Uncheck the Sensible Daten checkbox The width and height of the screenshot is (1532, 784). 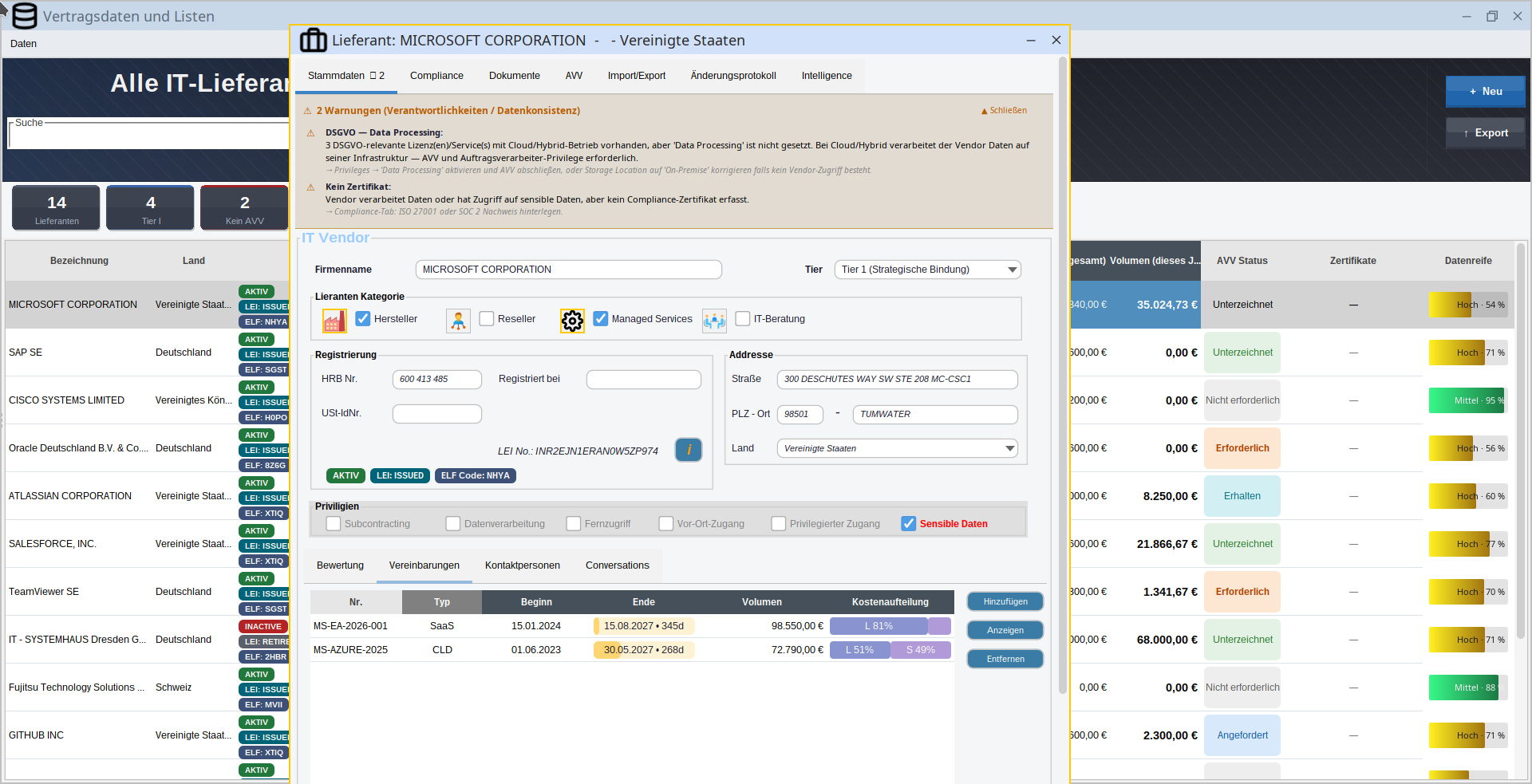[909, 524]
